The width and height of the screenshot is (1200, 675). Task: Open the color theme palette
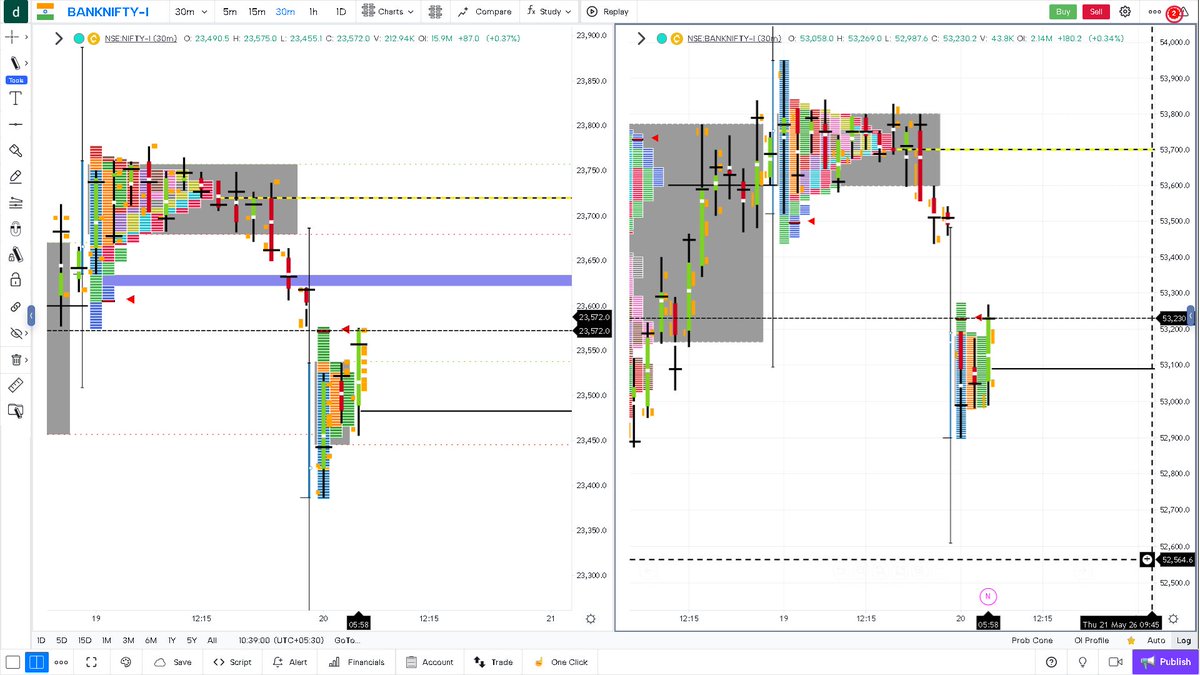[x=126, y=662]
